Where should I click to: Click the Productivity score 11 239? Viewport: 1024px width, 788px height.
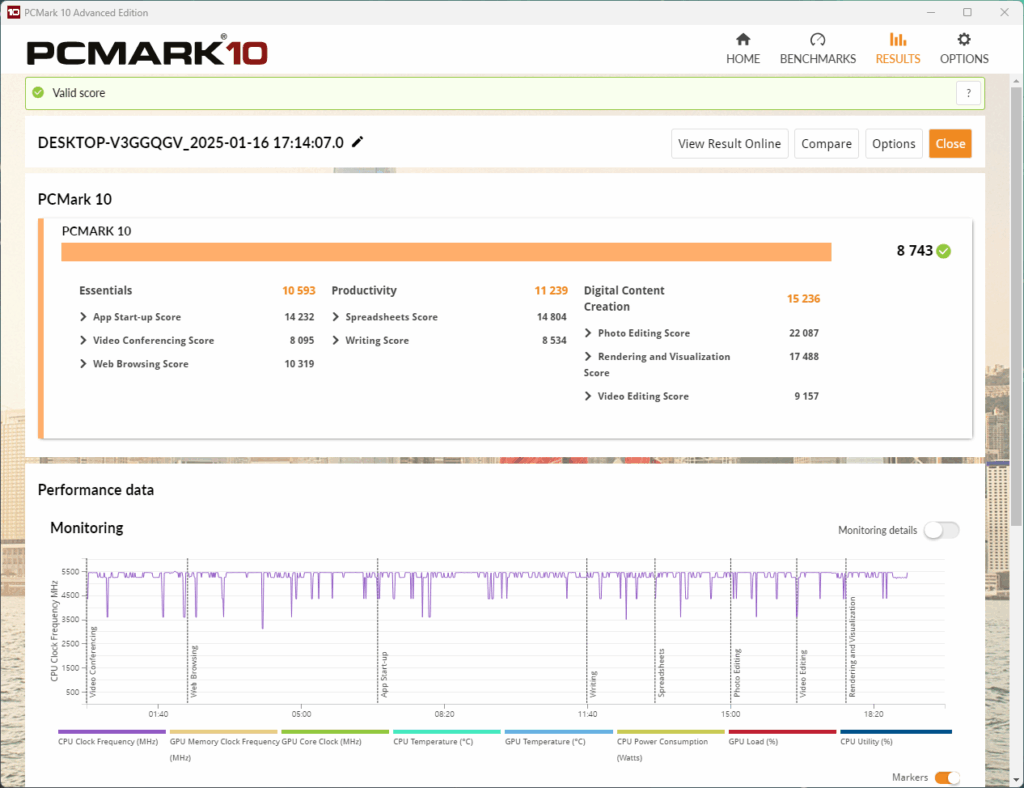551,291
